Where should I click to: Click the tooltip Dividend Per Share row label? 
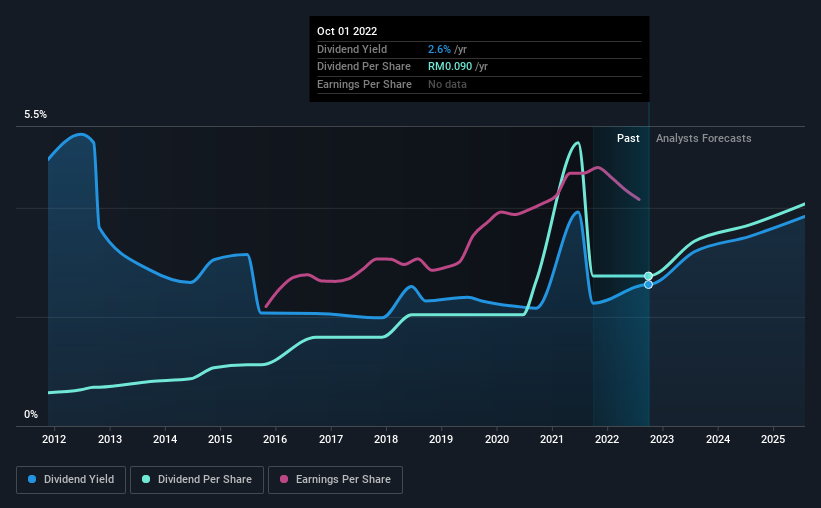364,67
